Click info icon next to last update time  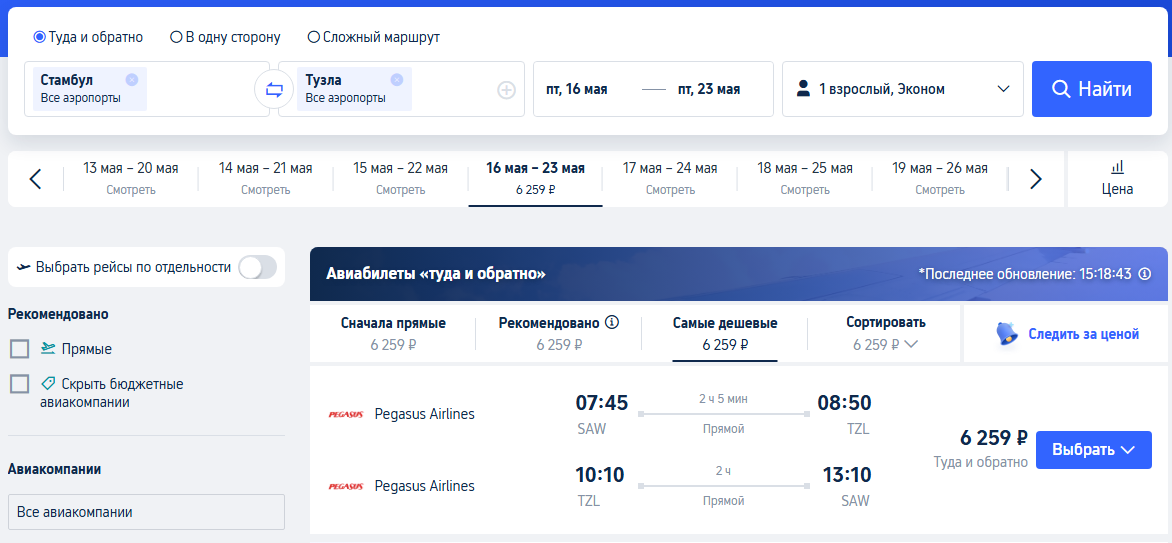pyautogui.click(x=1145, y=274)
